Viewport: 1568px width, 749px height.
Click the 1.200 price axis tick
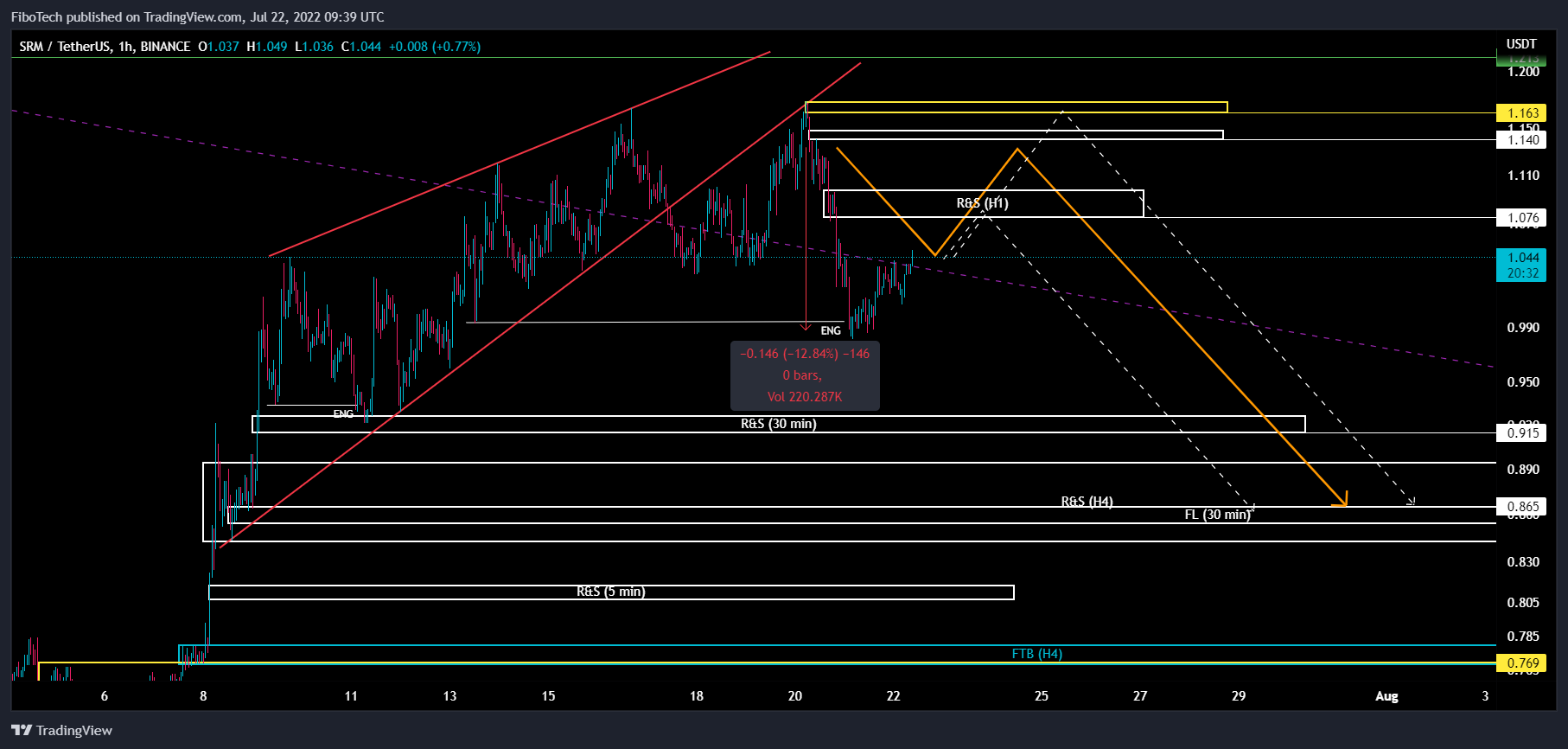[1523, 72]
